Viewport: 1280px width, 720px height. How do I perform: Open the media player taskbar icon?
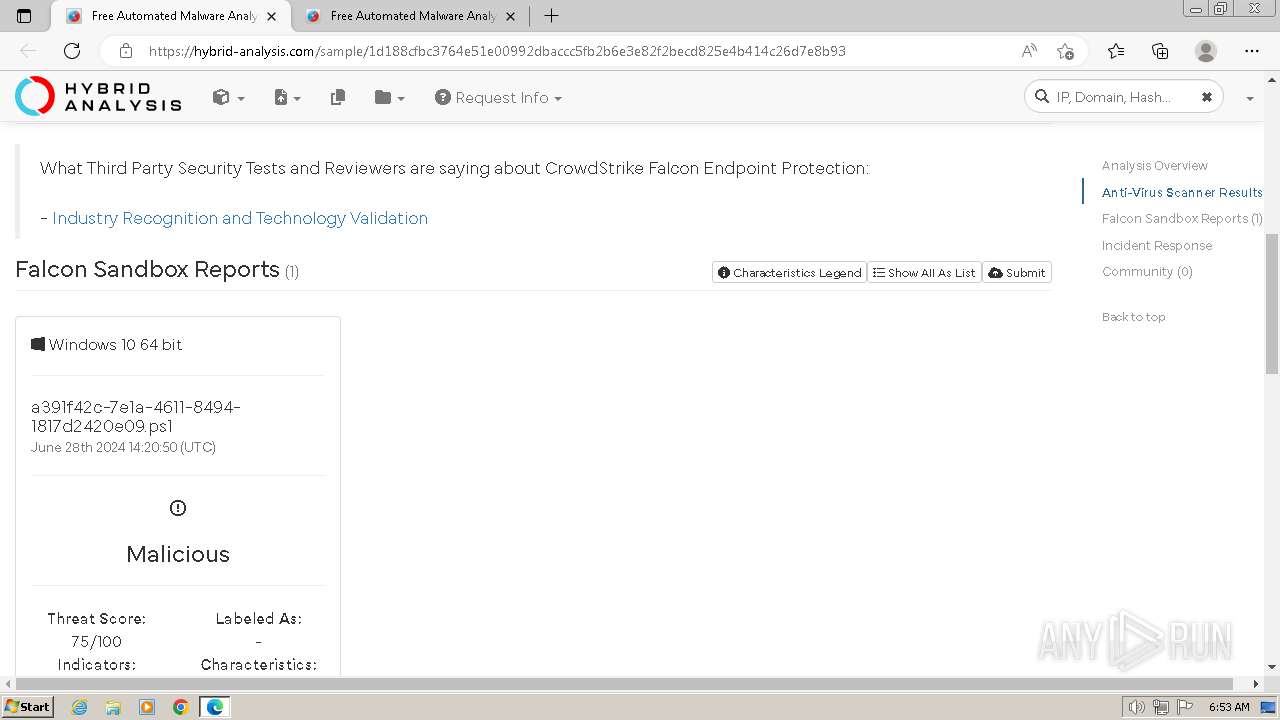pyautogui.click(x=147, y=707)
